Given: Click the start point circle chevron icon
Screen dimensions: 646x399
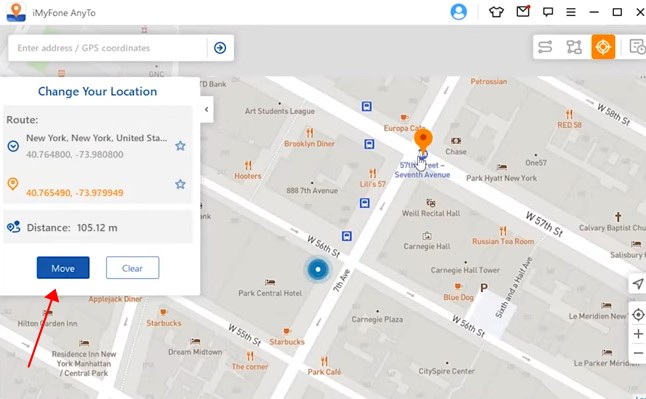Looking at the screenshot, I should click(13, 146).
